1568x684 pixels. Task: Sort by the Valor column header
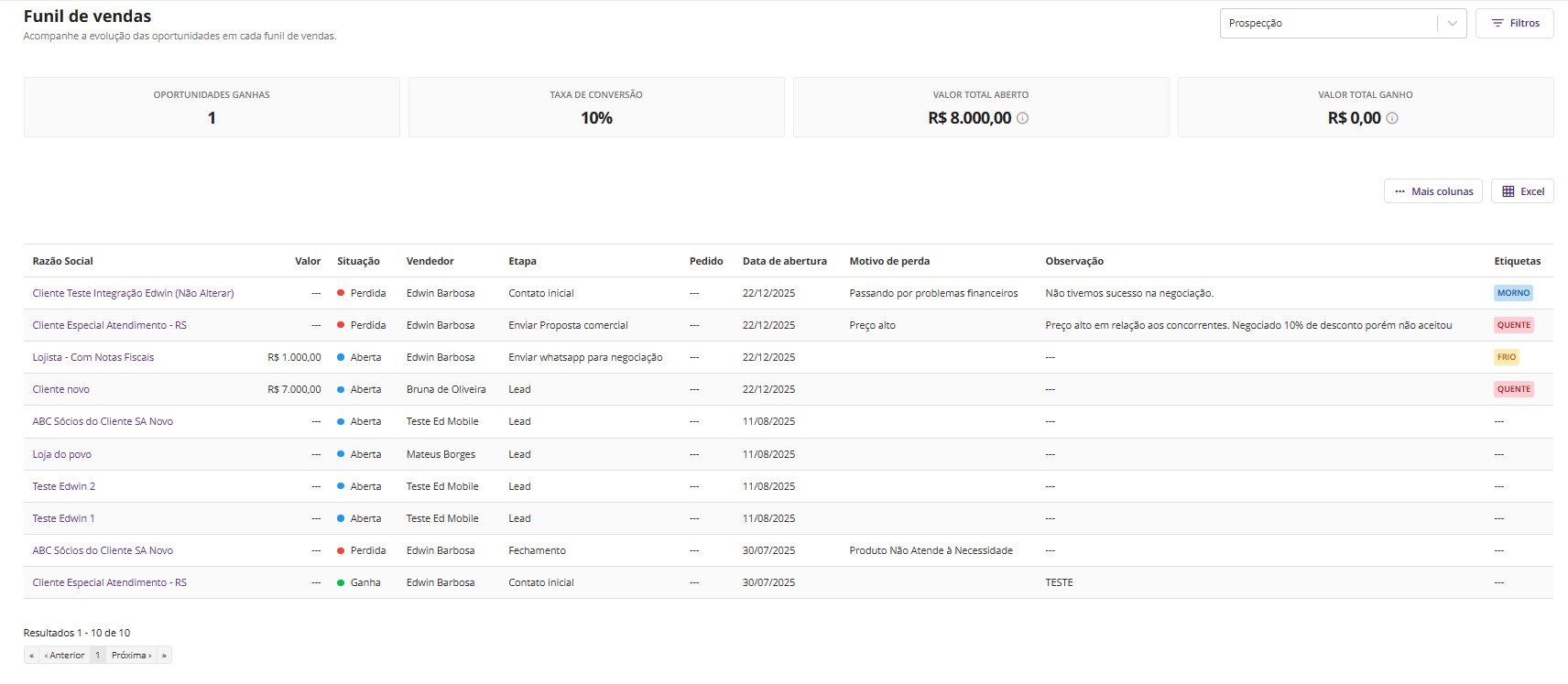point(308,261)
